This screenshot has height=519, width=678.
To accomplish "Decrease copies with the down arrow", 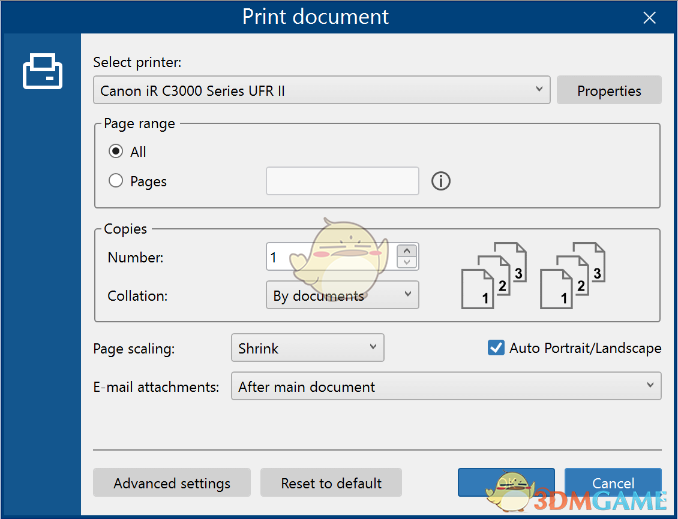I will (x=407, y=263).
